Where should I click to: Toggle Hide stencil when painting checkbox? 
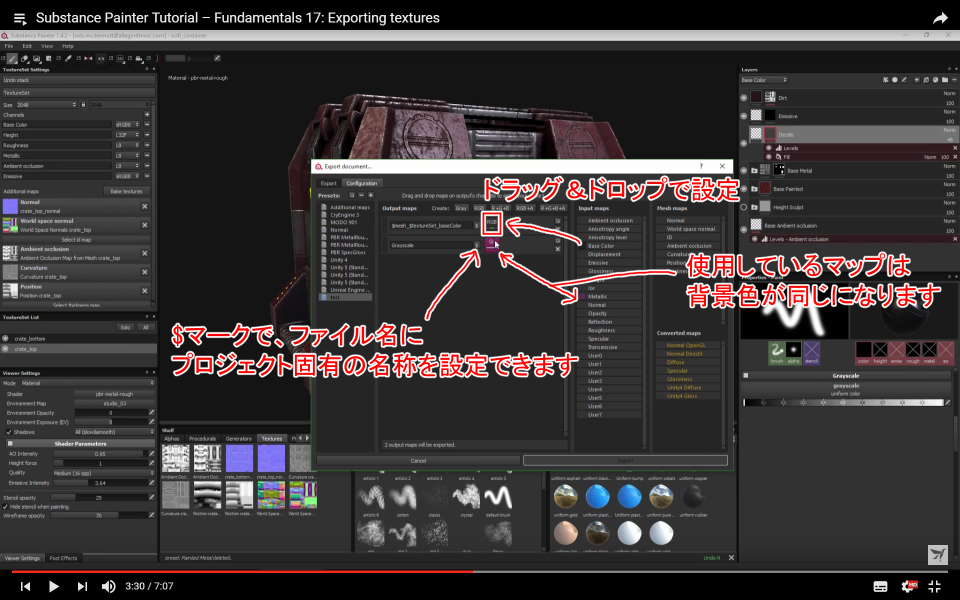(x=6, y=507)
